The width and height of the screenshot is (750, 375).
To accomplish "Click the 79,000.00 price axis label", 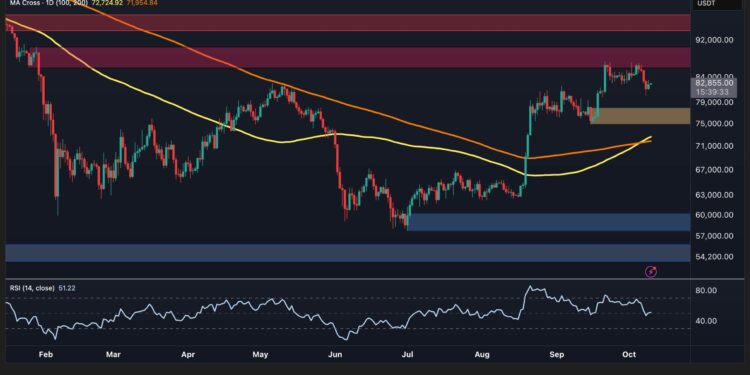I will click(714, 102).
